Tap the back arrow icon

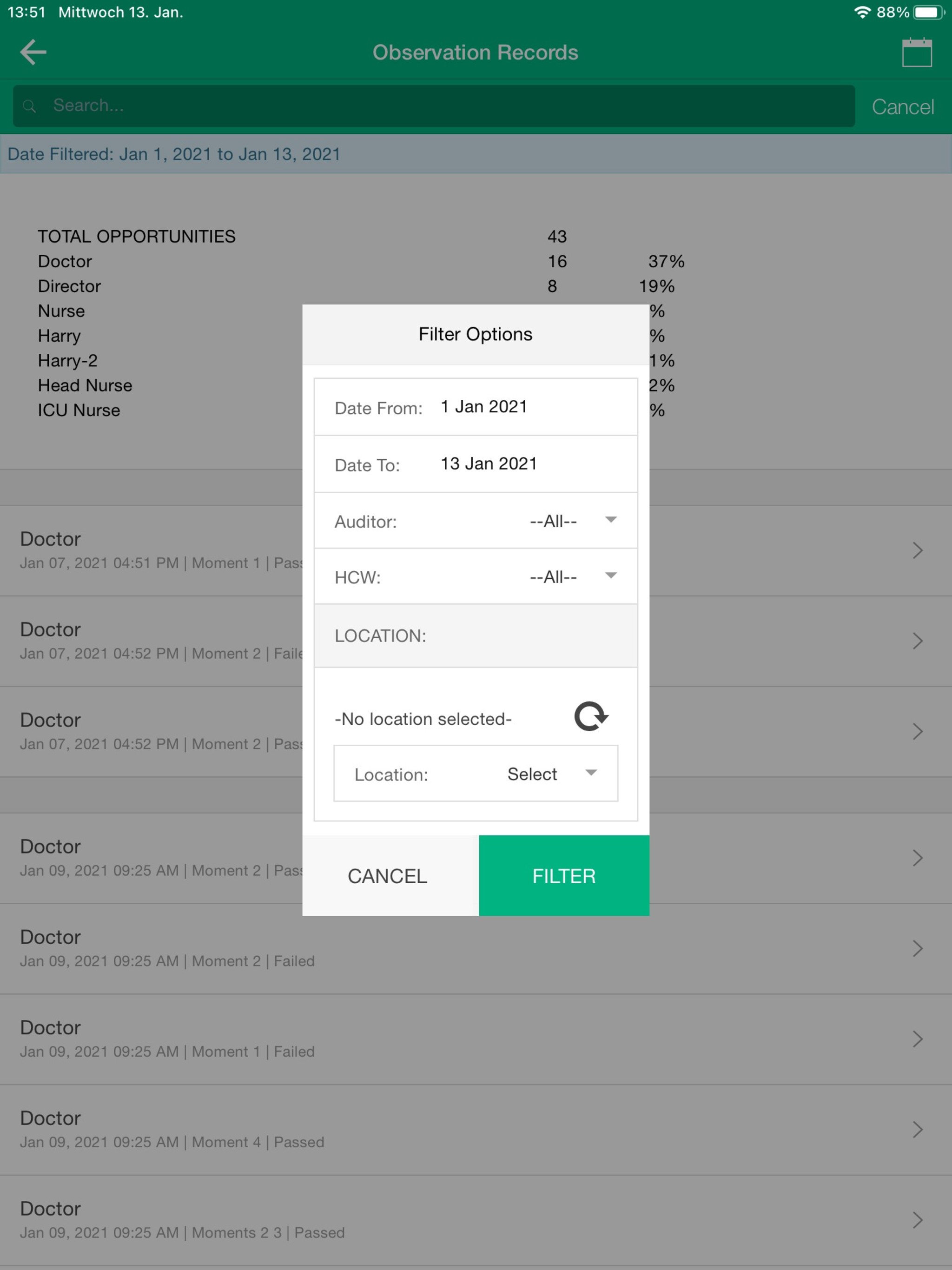click(33, 52)
